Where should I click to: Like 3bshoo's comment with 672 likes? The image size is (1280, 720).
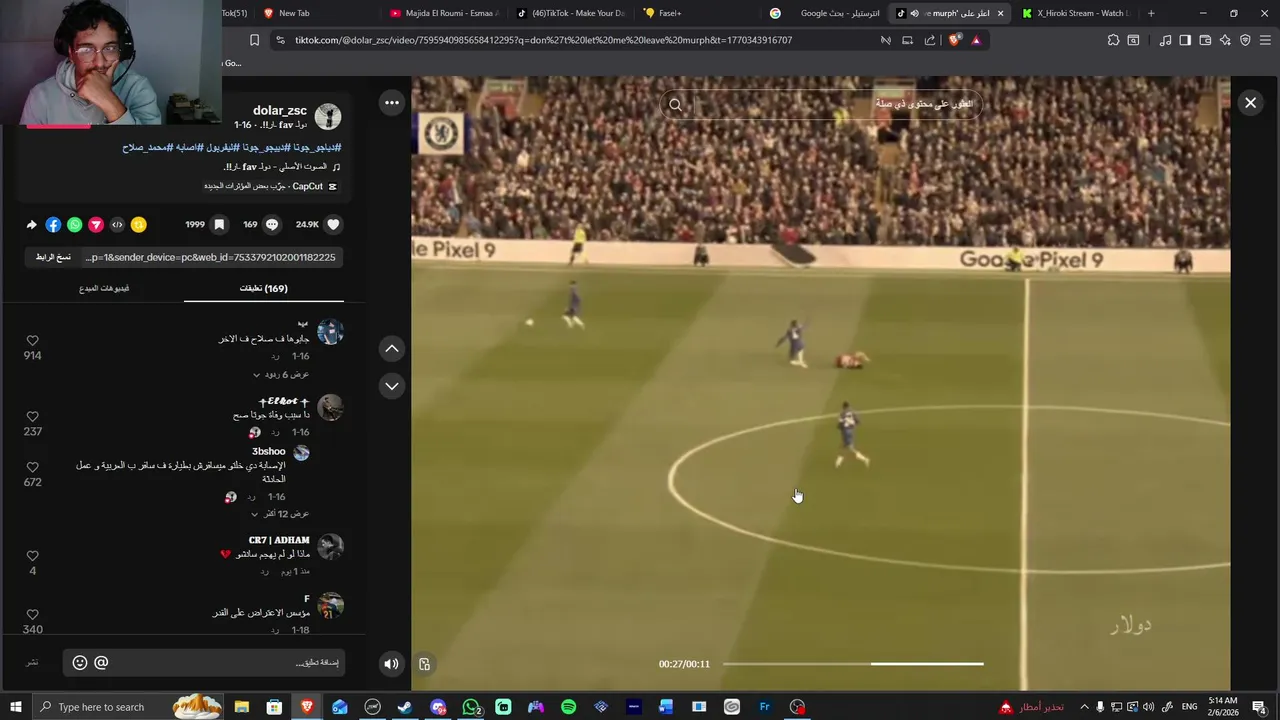pos(32,467)
